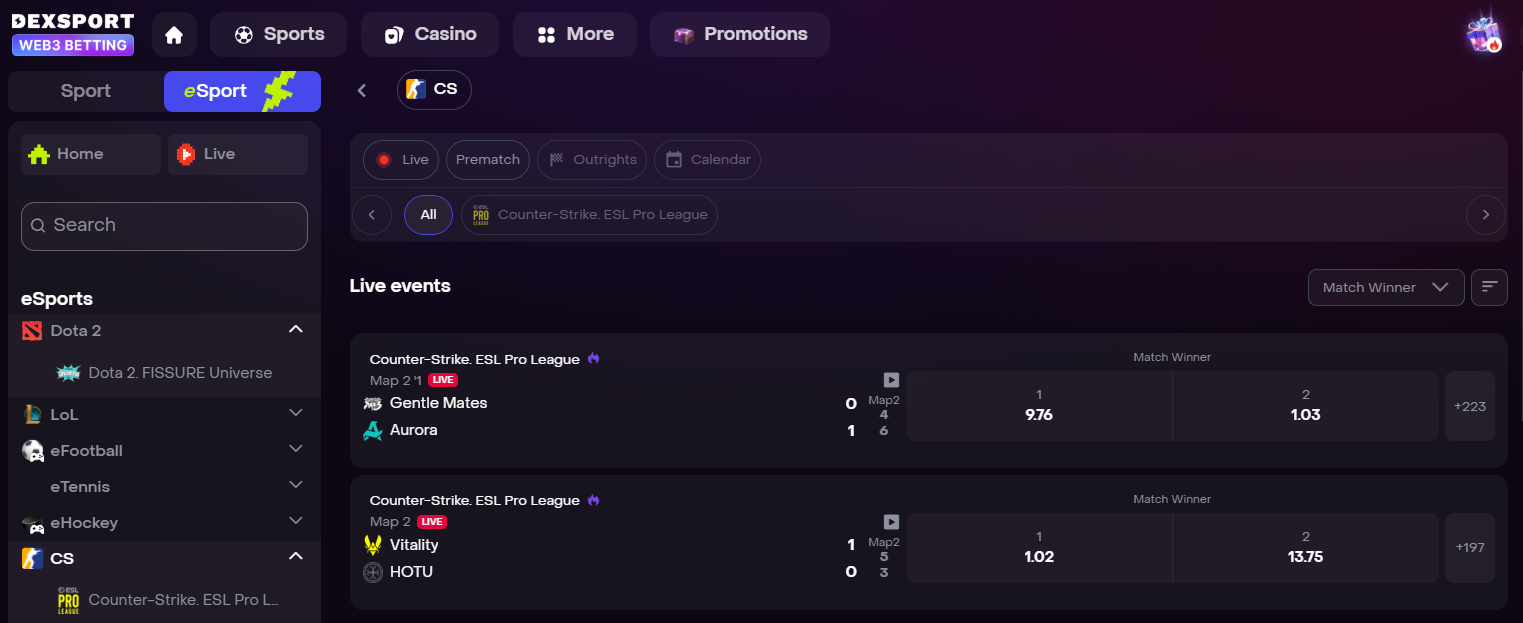Viewport: 1523px width, 623px height.
Task: Open the gift box rewards icon
Action: [1483, 34]
